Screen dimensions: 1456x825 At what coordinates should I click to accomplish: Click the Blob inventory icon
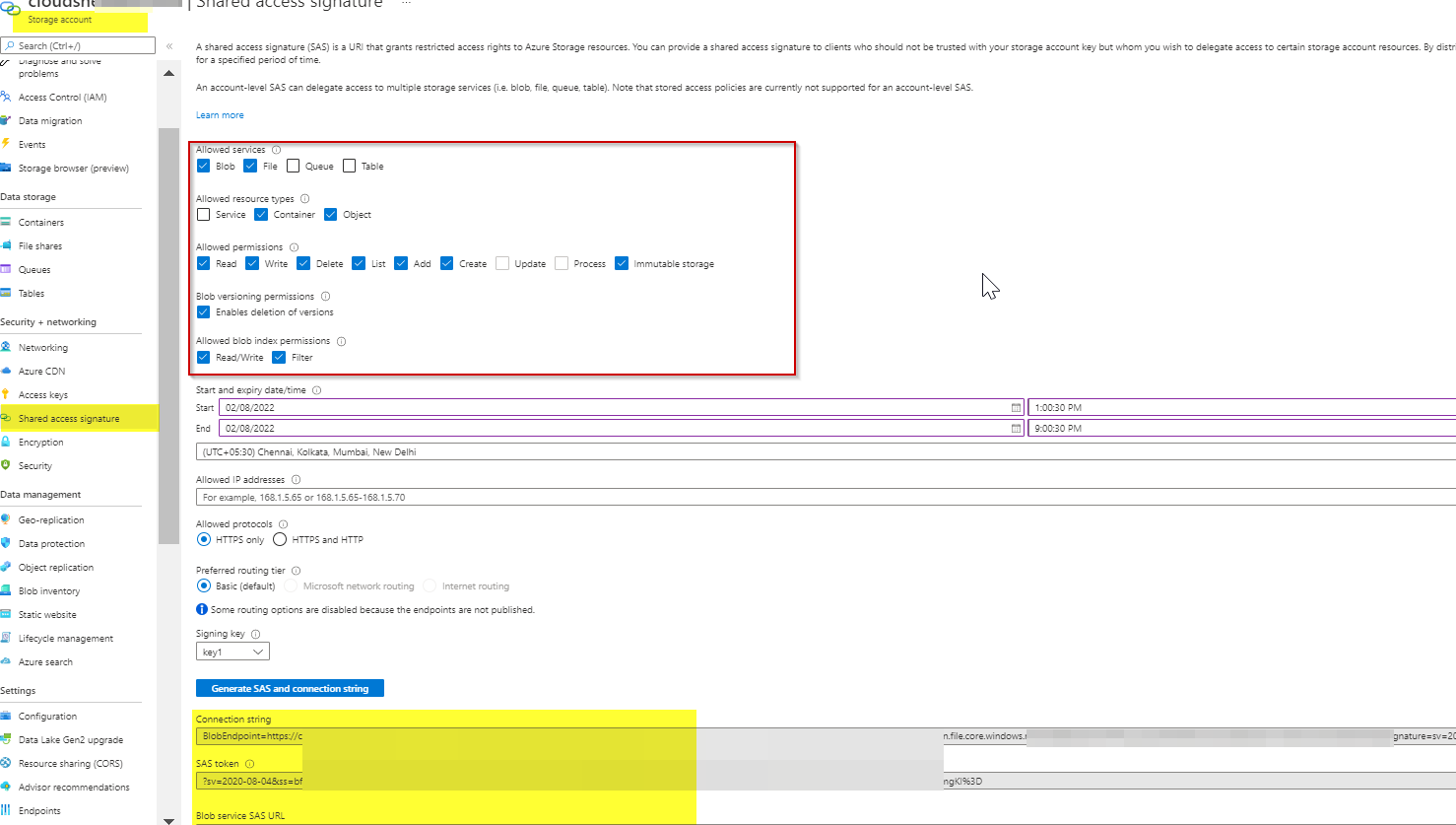(7, 590)
